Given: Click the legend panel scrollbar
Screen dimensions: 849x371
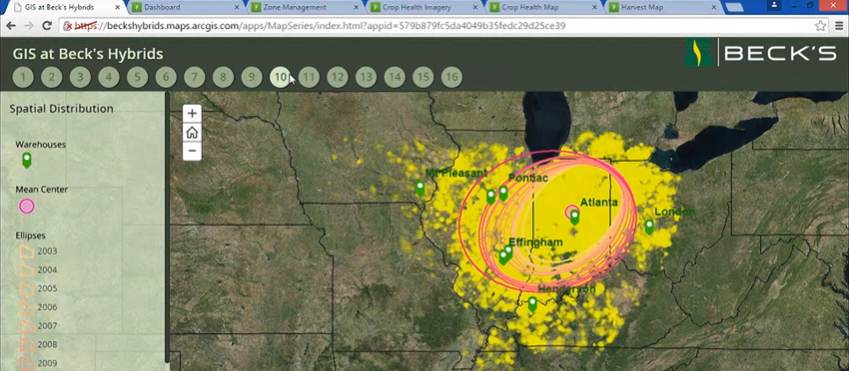Looking at the screenshot, I should 167,227.
